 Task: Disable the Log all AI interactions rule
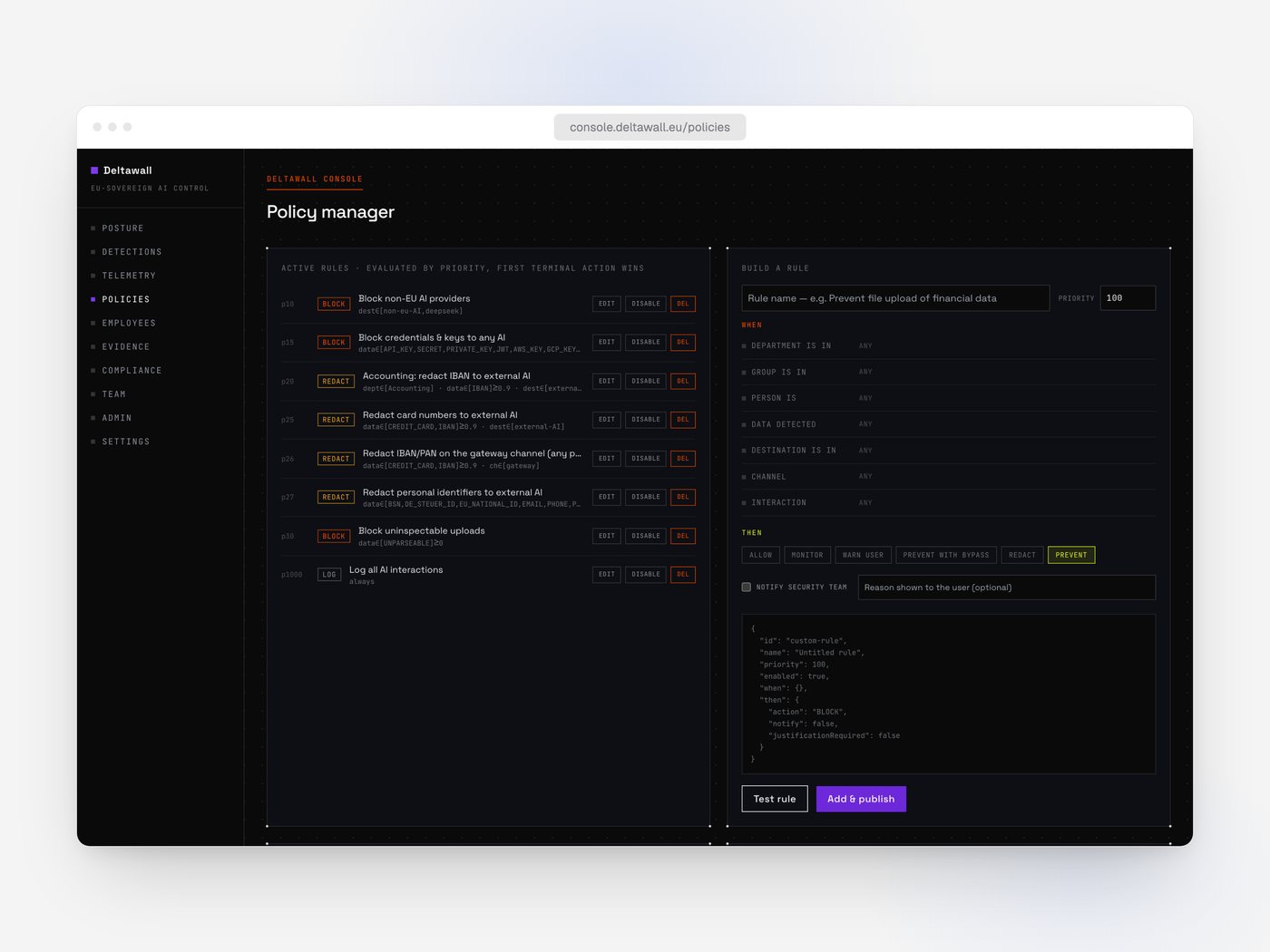point(646,574)
